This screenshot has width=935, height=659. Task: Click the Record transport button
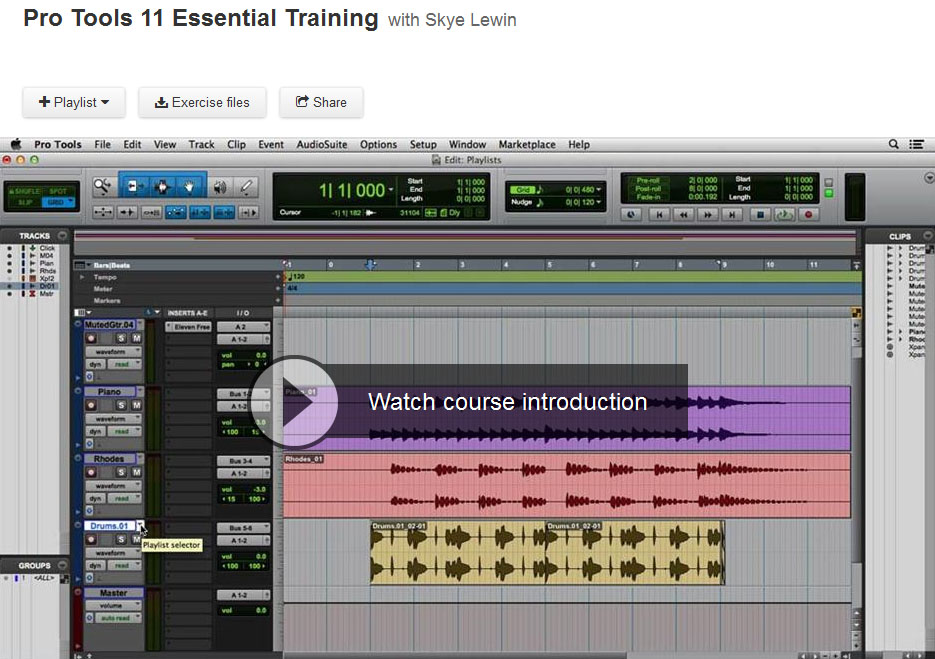(809, 214)
